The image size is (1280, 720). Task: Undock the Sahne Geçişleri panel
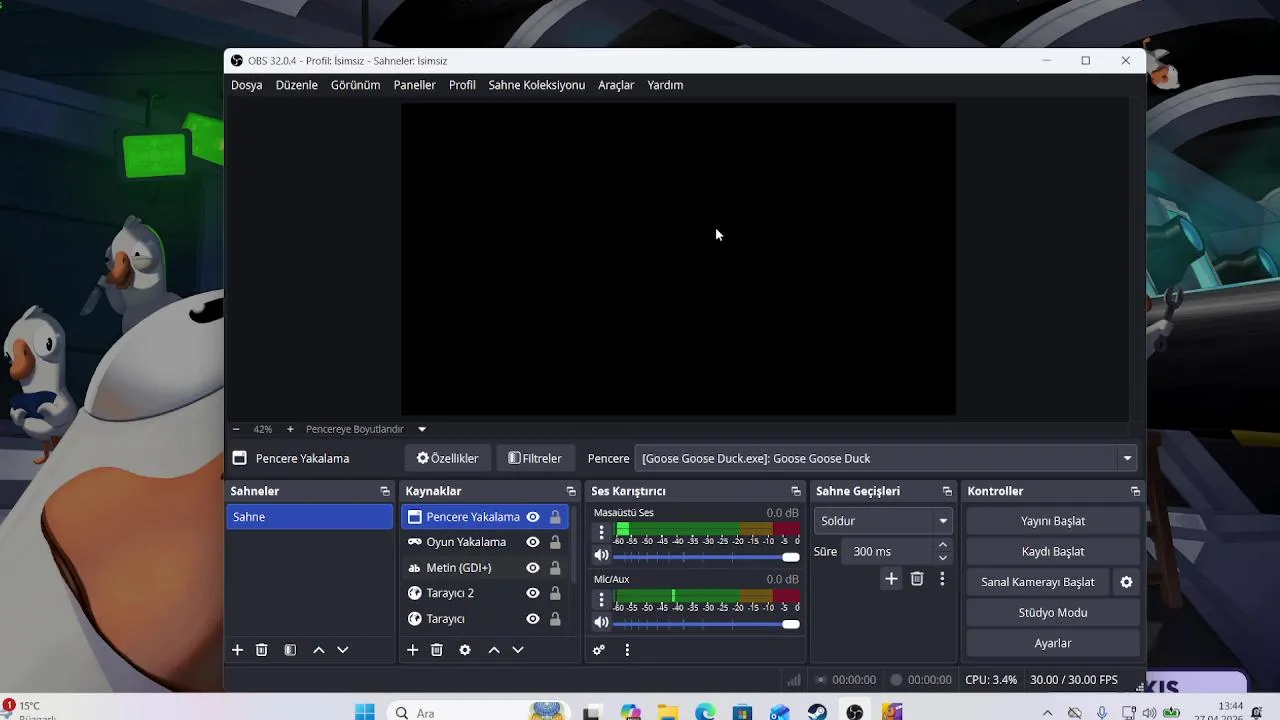[x=947, y=491]
